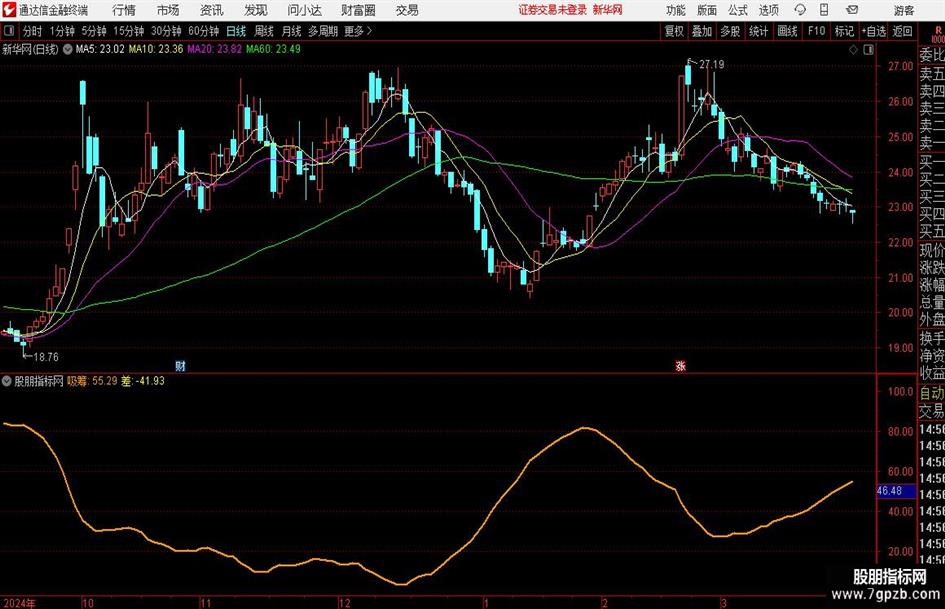This screenshot has width=945, height=609.
Task: Open the 画线 drawing tools
Action: pyautogui.click(x=787, y=31)
